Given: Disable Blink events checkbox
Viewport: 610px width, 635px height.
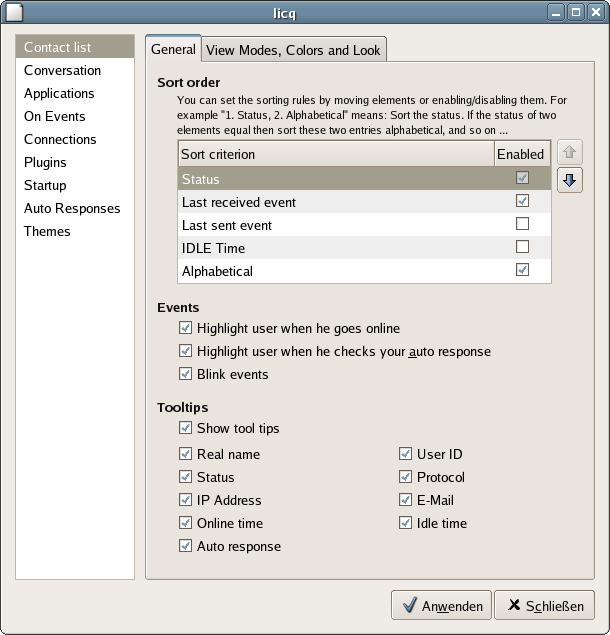Looking at the screenshot, I should pos(185,374).
